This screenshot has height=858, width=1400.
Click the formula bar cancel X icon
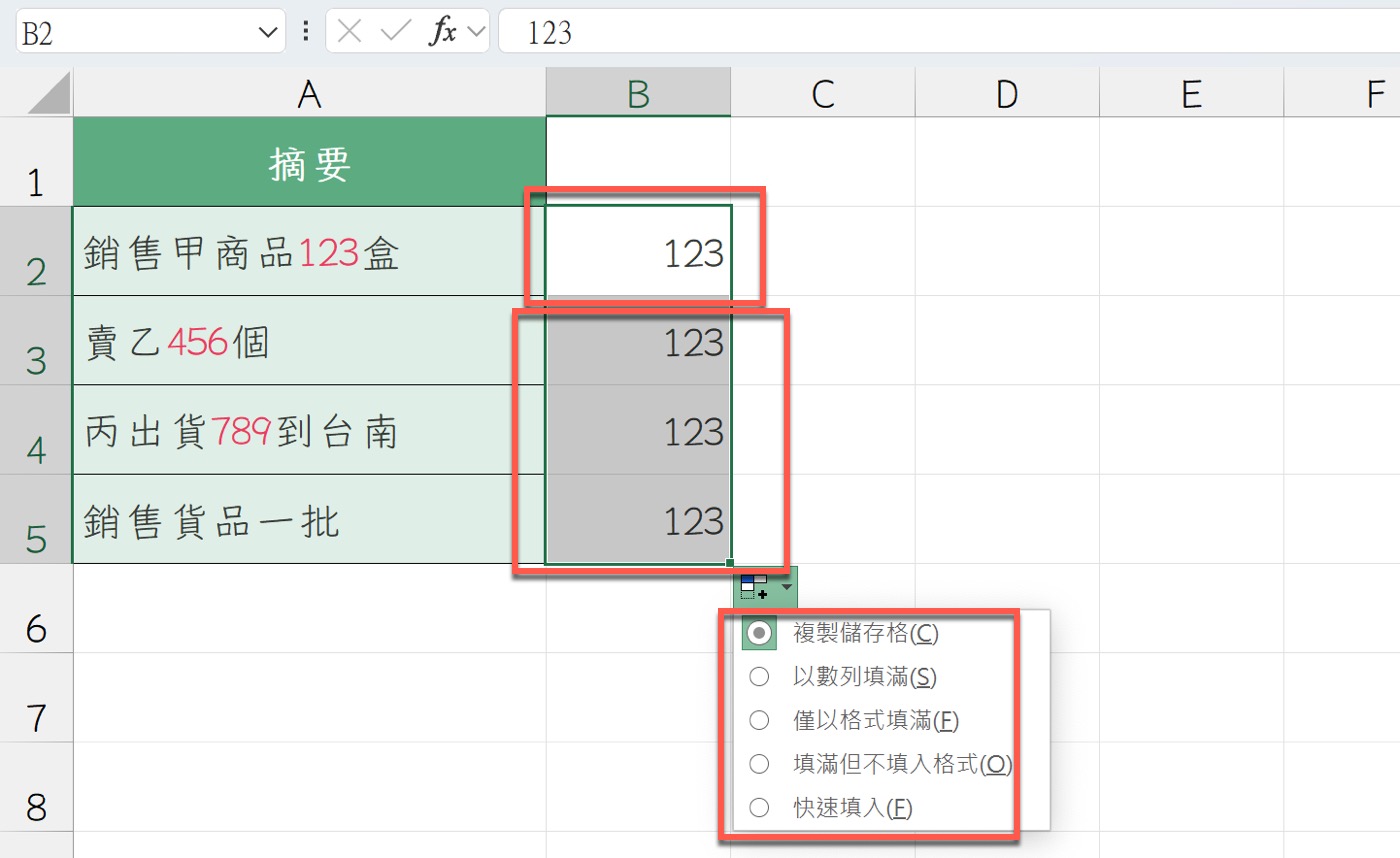(x=349, y=32)
